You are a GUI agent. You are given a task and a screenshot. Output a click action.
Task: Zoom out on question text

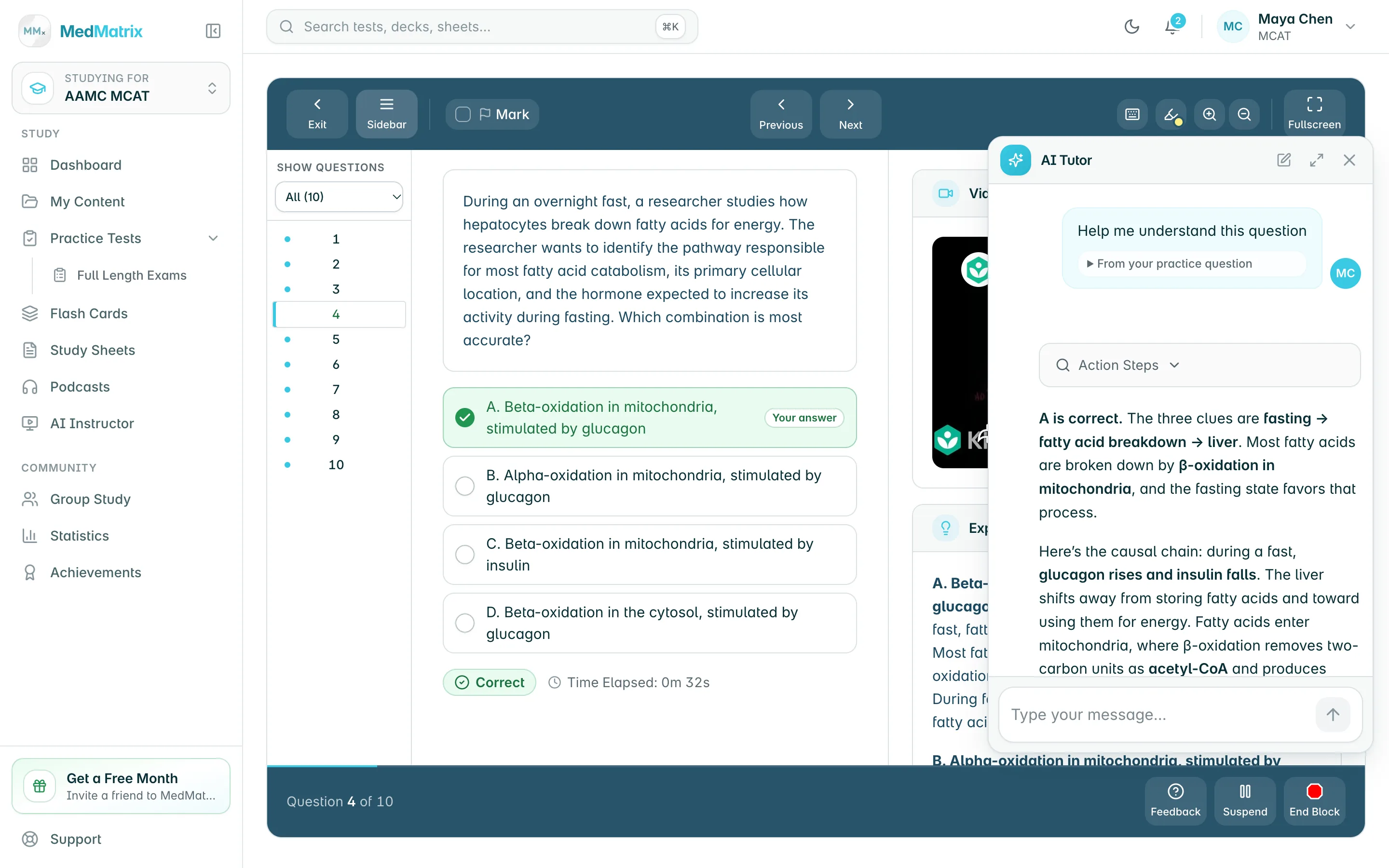1244,114
